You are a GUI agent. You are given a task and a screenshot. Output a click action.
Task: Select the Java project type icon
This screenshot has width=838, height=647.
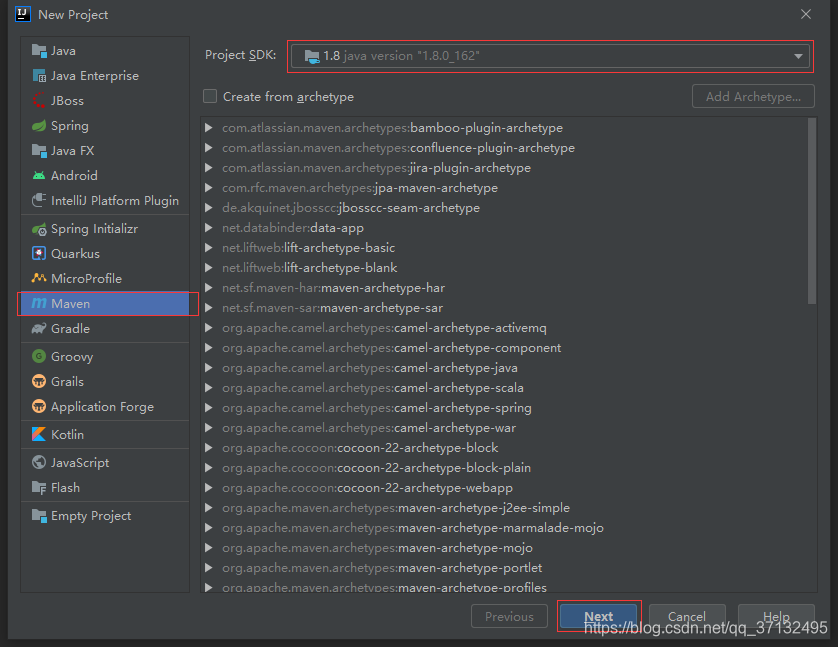pyautogui.click(x=39, y=51)
